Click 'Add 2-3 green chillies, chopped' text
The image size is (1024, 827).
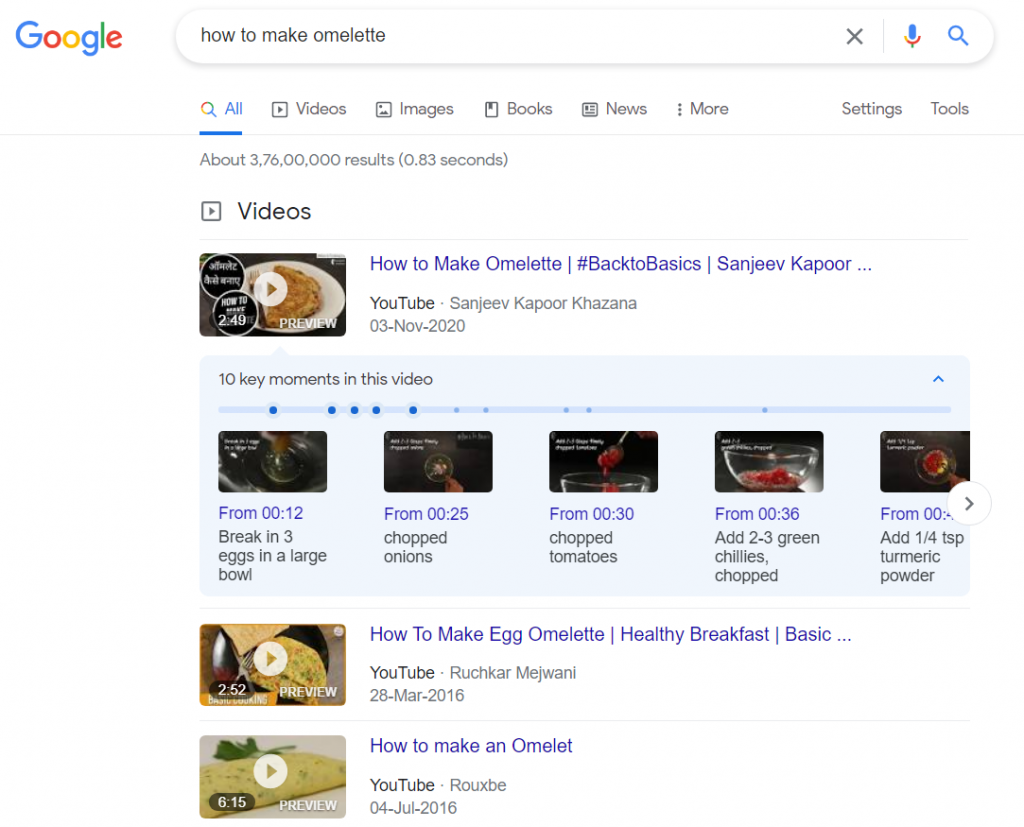point(767,557)
